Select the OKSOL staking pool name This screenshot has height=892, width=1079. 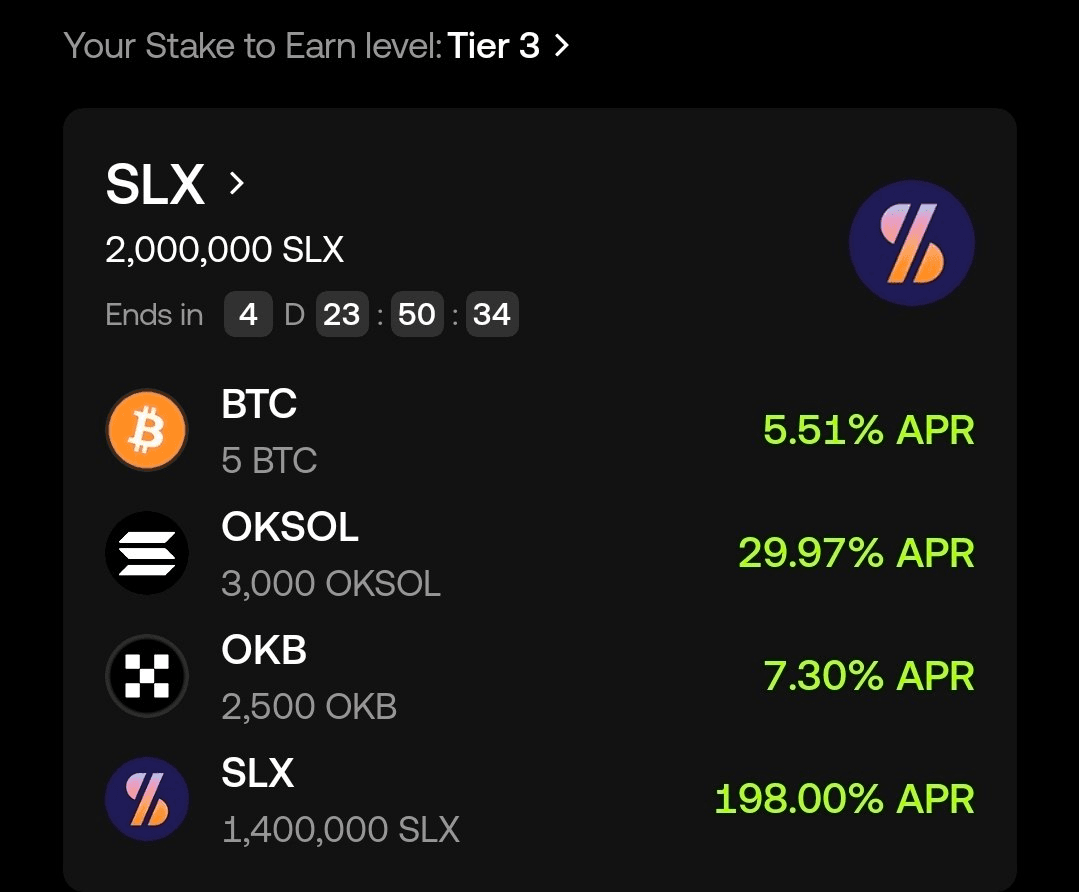coord(290,527)
